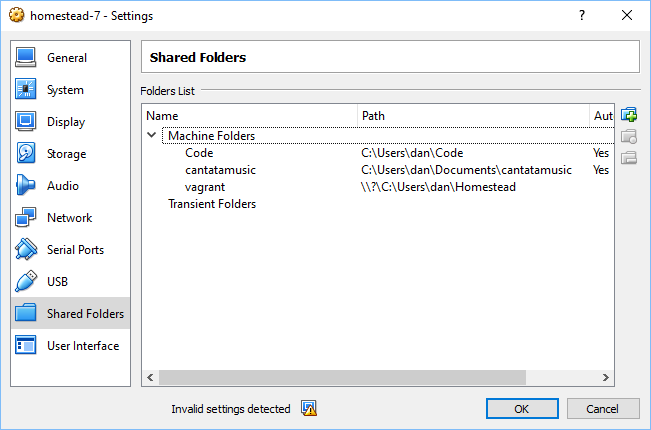This screenshot has width=651, height=430.
Task: Click the invalid settings warning icon
Action: pyautogui.click(x=309, y=408)
